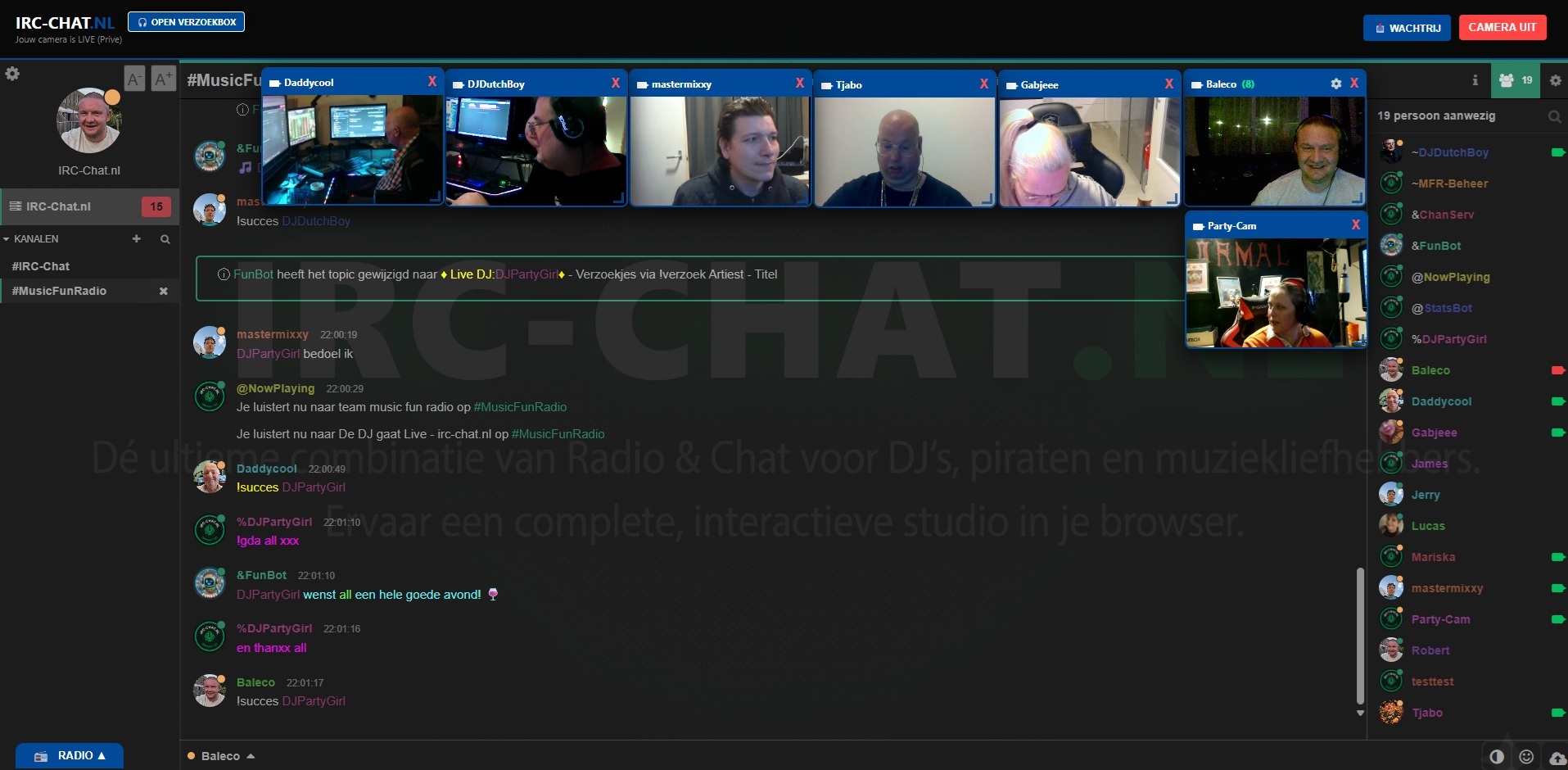Image resolution: width=1568 pixels, height=770 pixels.
Task: Open the channel info panel
Action: (x=1474, y=80)
